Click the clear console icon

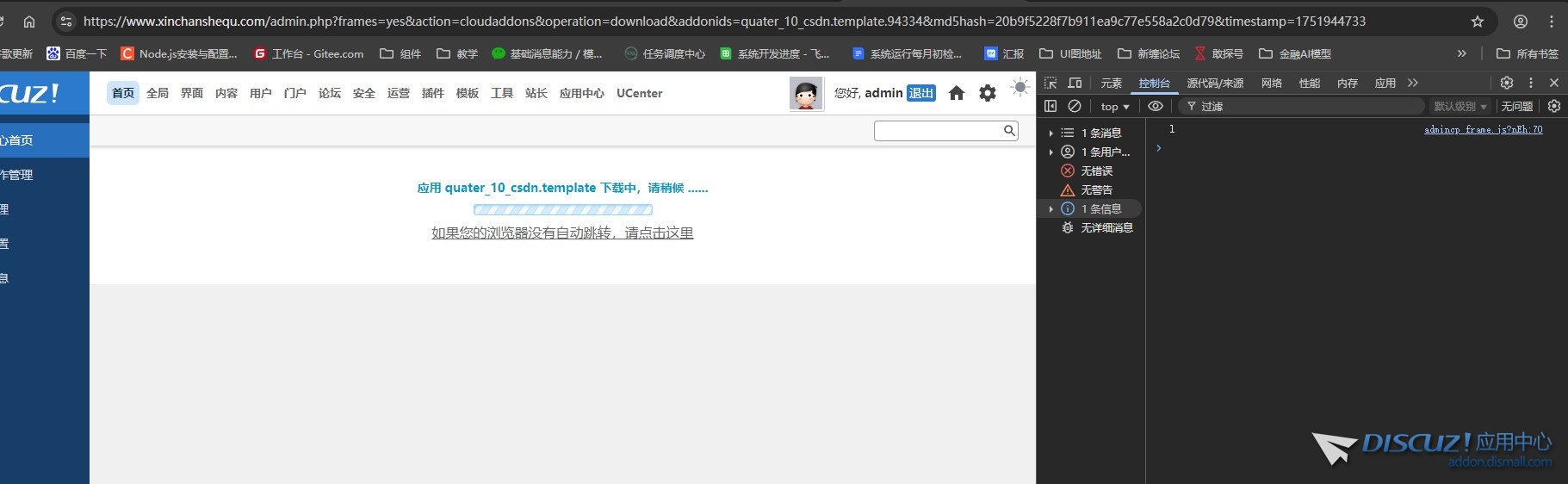tap(1075, 106)
